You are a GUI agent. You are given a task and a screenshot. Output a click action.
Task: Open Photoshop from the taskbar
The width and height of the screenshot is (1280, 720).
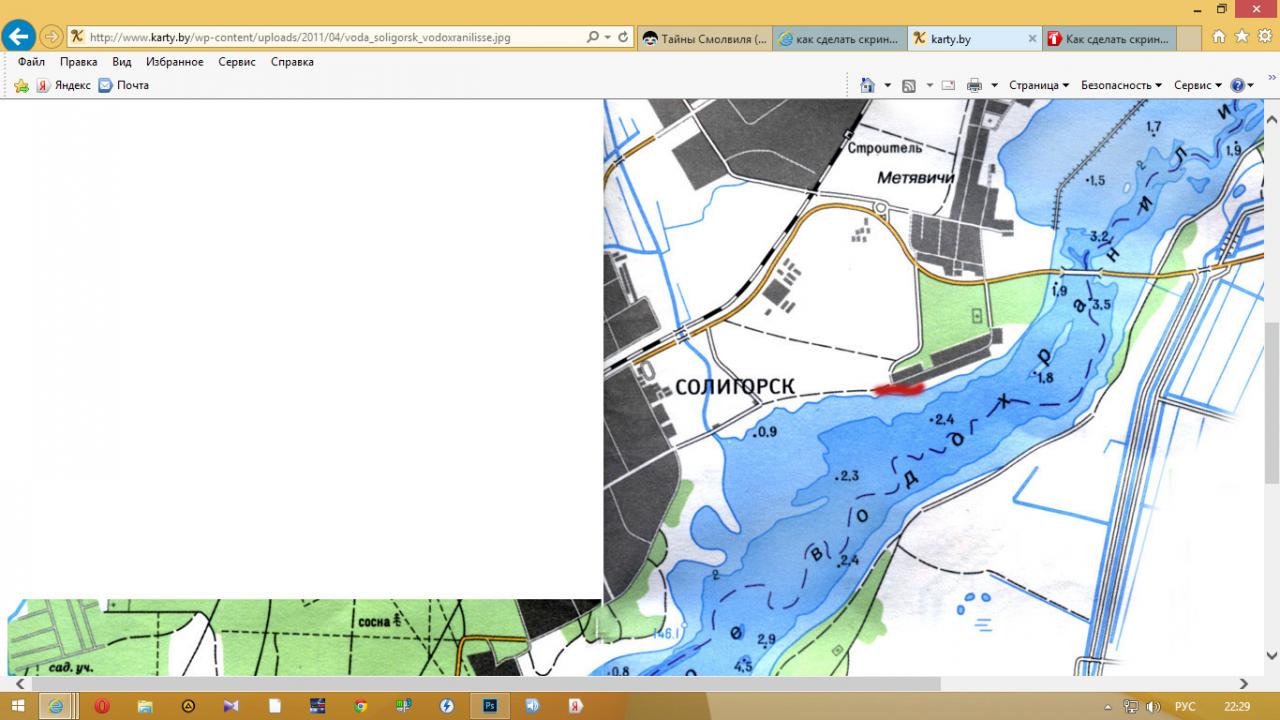click(x=490, y=706)
